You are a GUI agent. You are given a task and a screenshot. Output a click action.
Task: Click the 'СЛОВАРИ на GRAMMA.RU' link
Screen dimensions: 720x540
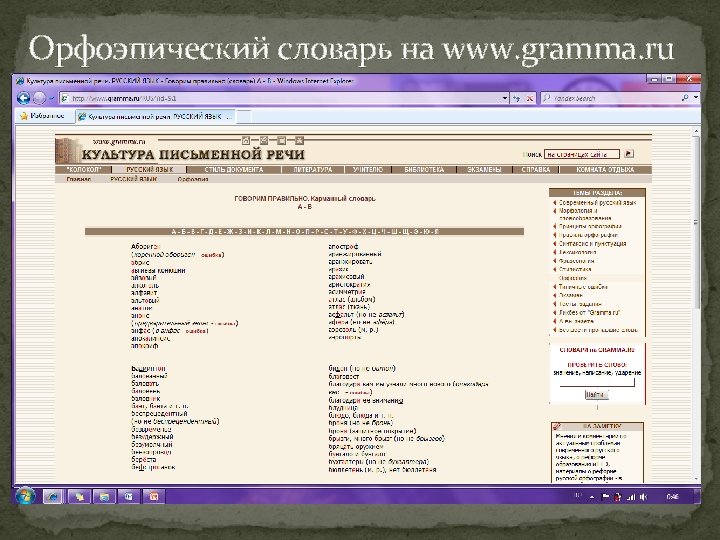pyautogui.click(x=597, y=350)
